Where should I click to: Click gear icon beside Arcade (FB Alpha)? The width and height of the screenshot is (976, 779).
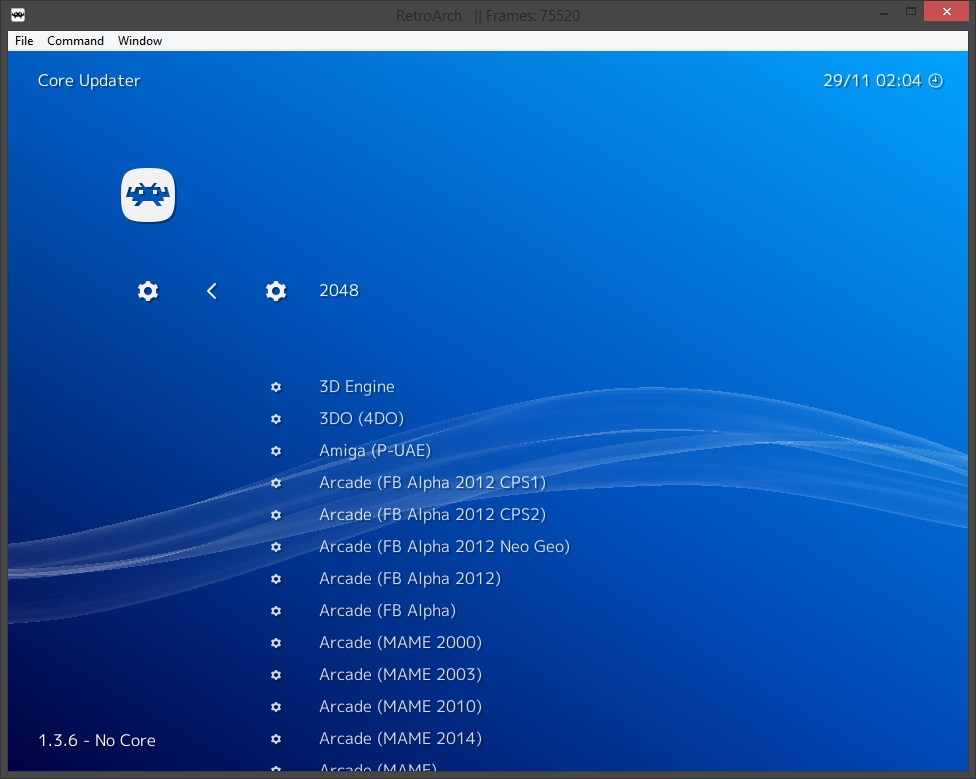[276, 611]
